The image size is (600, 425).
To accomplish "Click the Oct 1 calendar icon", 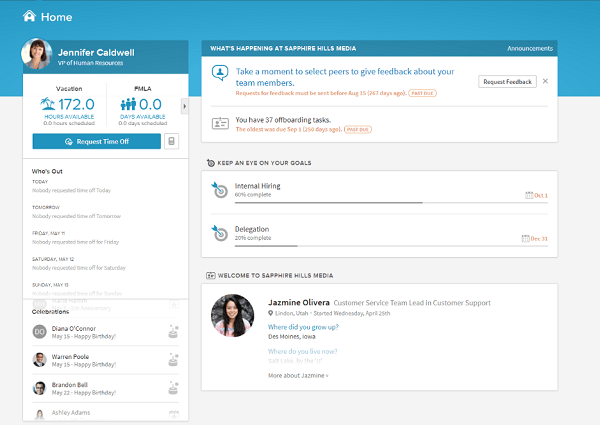I will [529, 195].
